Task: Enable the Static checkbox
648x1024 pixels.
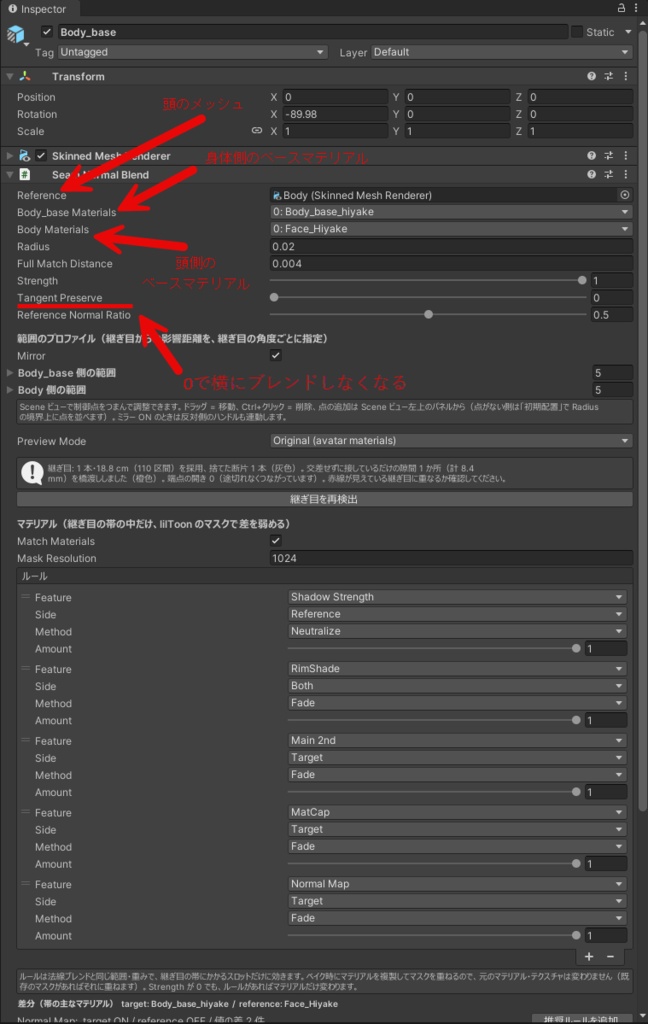Action: (x=577, y=31)
